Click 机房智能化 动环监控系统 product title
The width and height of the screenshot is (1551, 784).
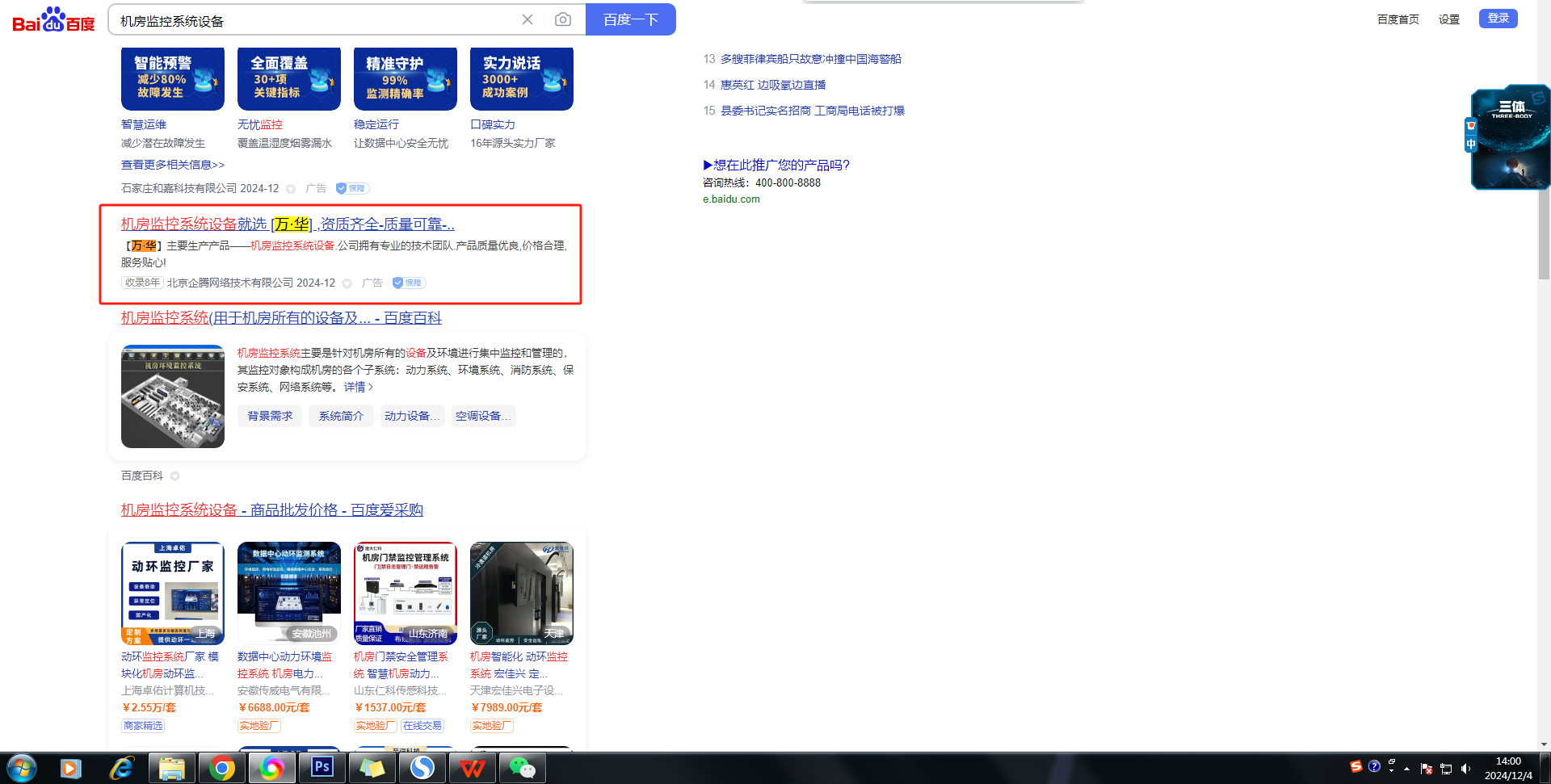click(519, 665)
